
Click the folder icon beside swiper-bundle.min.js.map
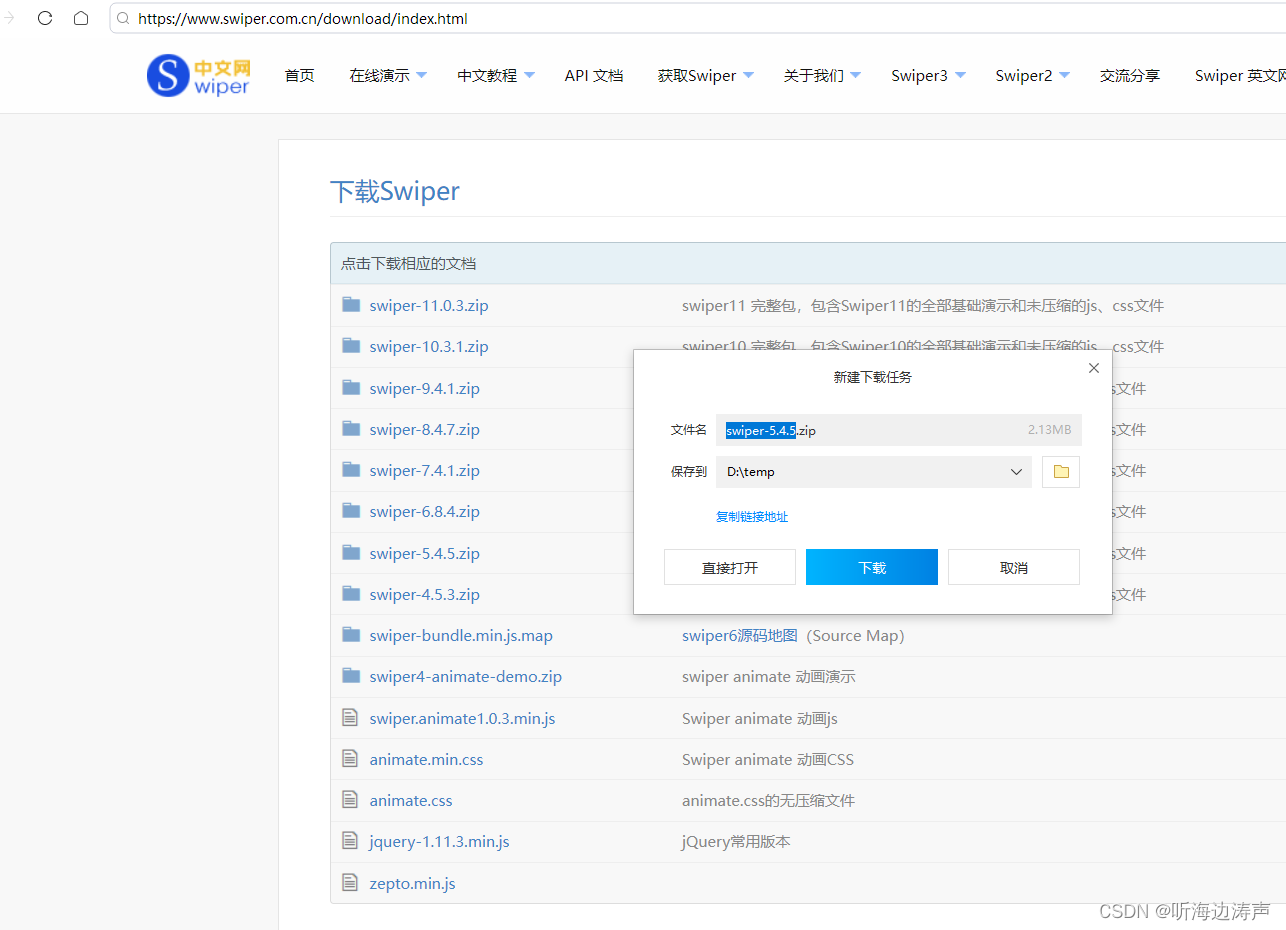[351, 635]
